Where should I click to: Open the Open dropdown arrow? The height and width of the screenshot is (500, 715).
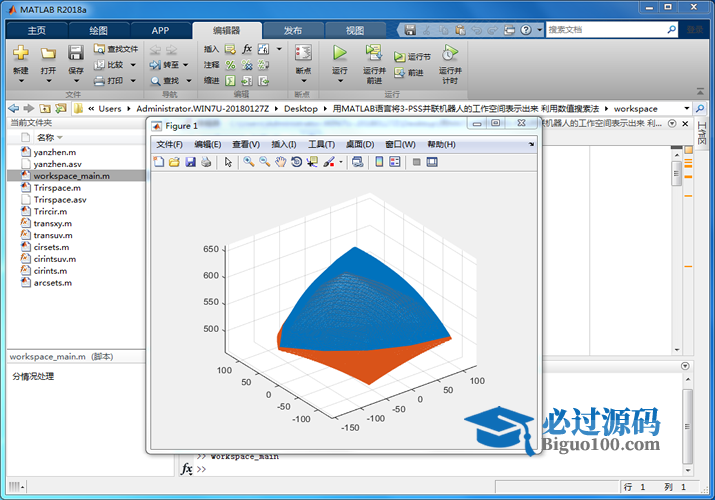[x=48, y=81]
